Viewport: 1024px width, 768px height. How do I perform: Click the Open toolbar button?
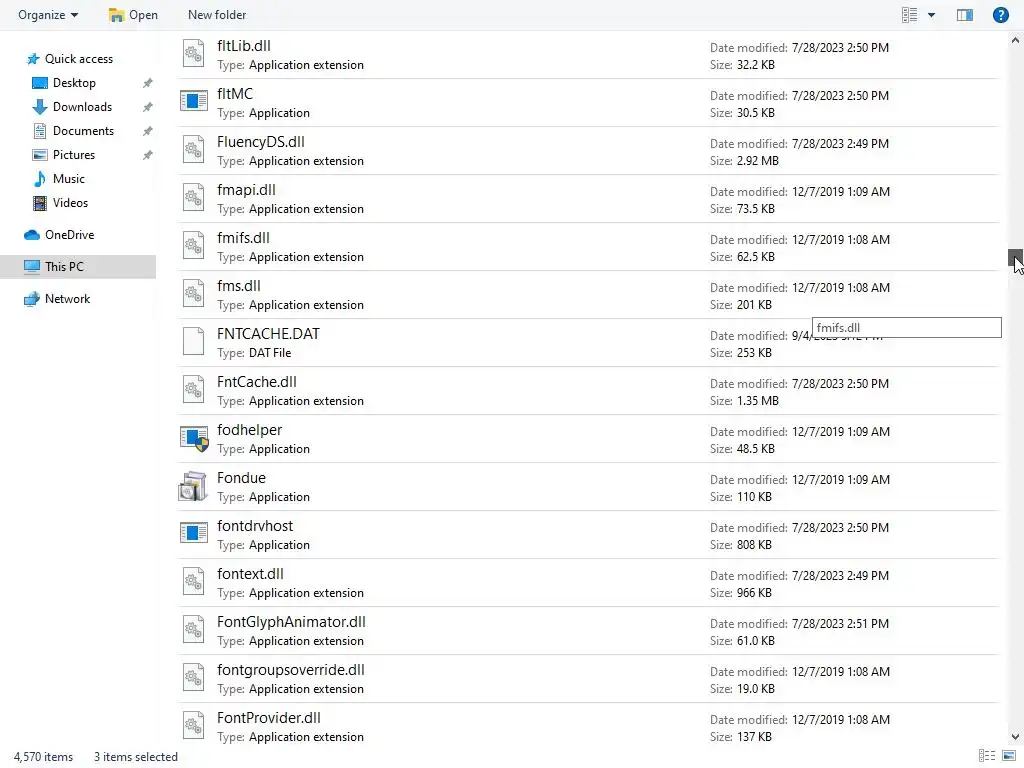click(133, 15)
